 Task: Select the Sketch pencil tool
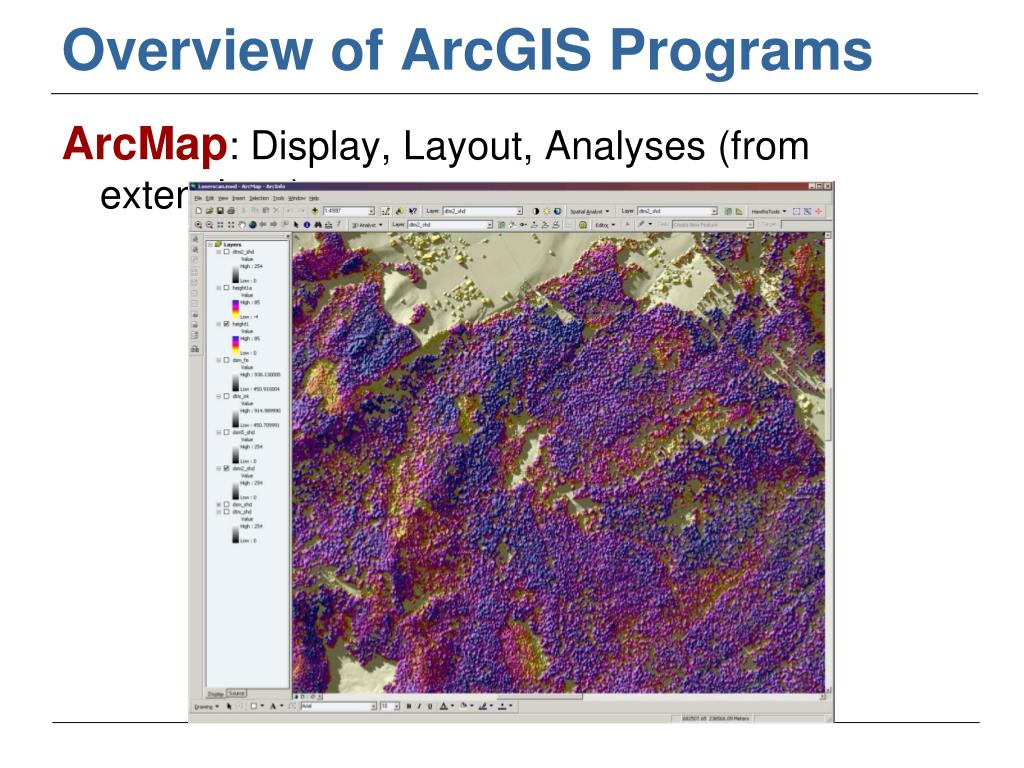pos(641,224)
